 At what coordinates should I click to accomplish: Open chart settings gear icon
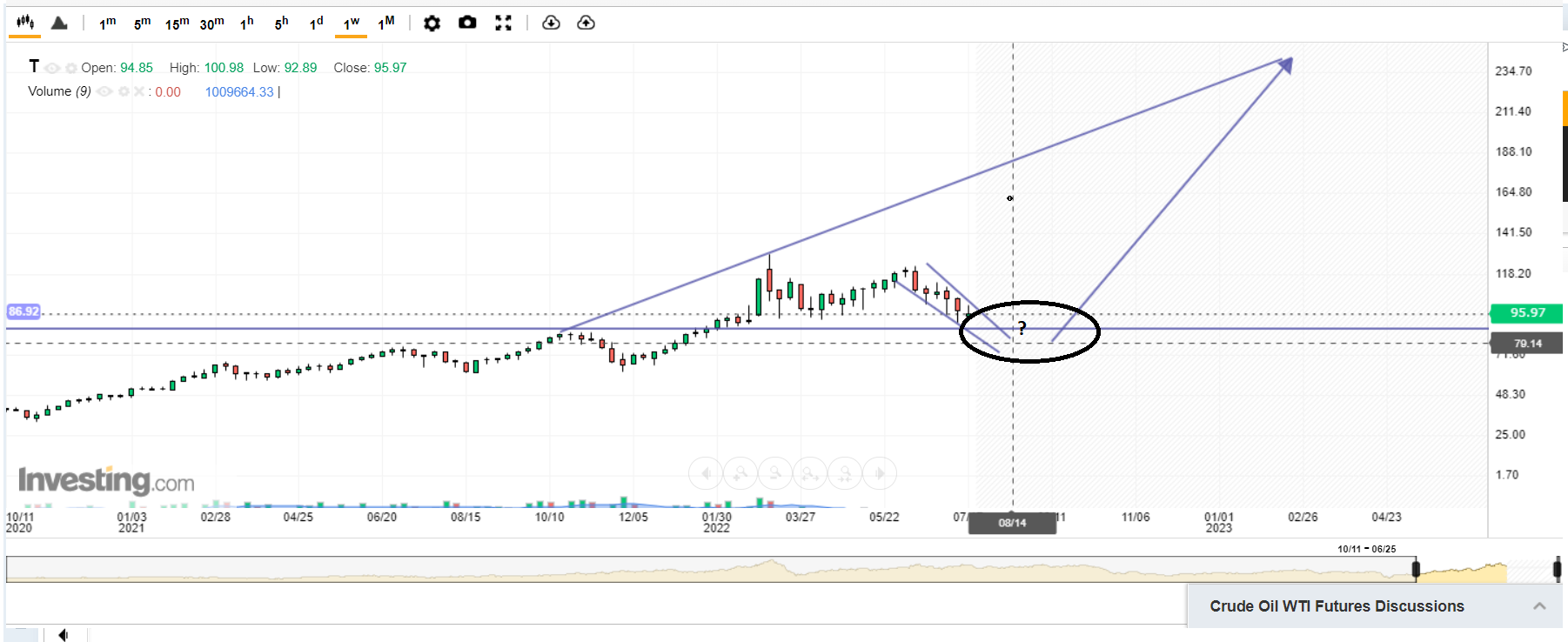pos(432,23)
